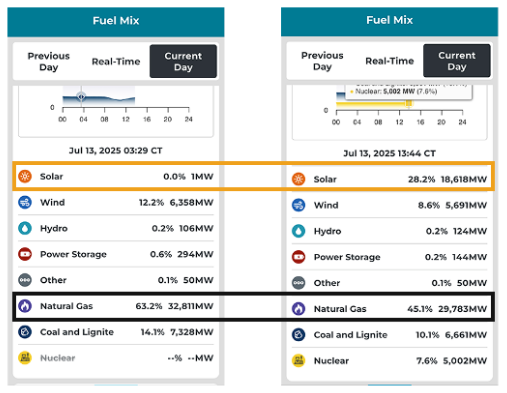Click the Hydro droplet icon in right panel
This screenshot has width=507, height=393.
point(298,231)
